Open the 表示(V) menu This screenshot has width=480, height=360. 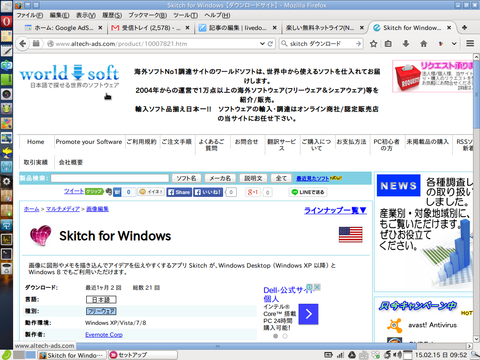pos(86,15)
